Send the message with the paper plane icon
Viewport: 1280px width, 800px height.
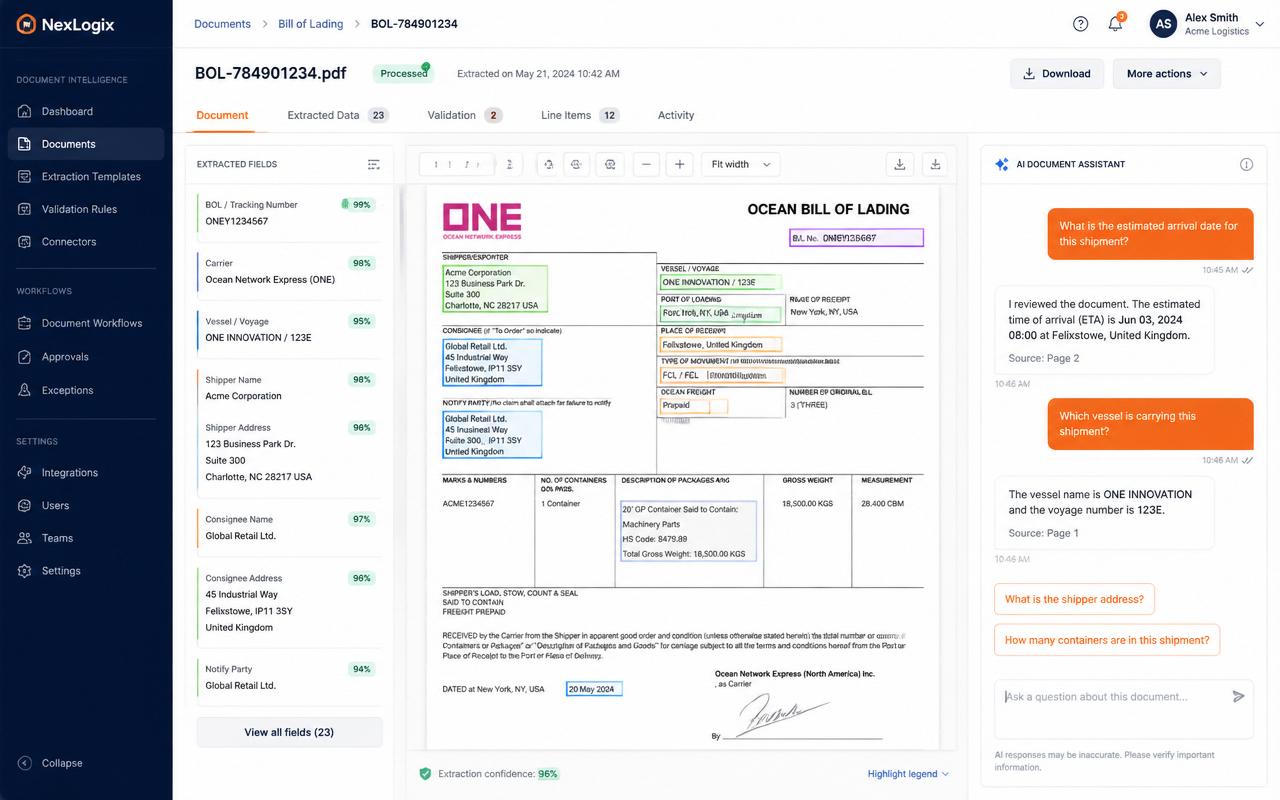point(1239,696)
